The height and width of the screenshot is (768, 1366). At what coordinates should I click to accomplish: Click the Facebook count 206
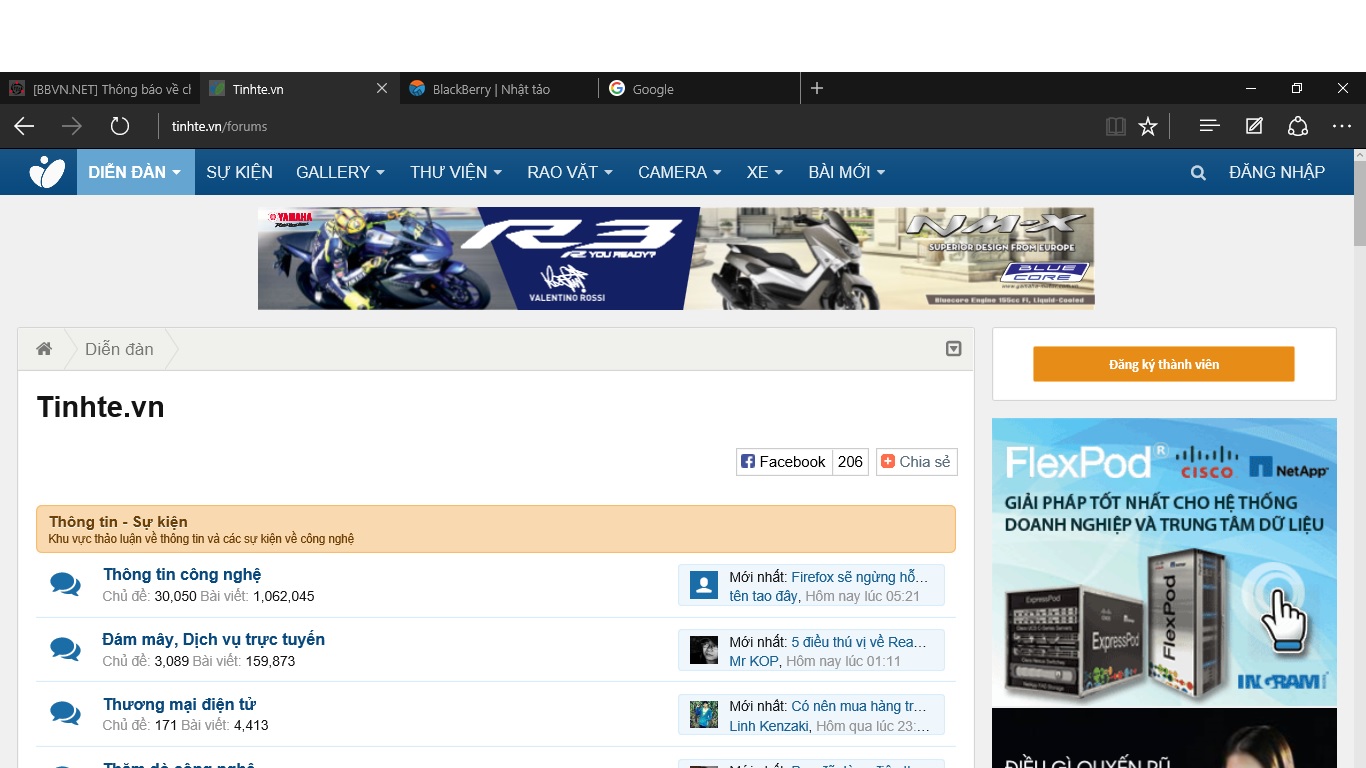tap(850, 461)
